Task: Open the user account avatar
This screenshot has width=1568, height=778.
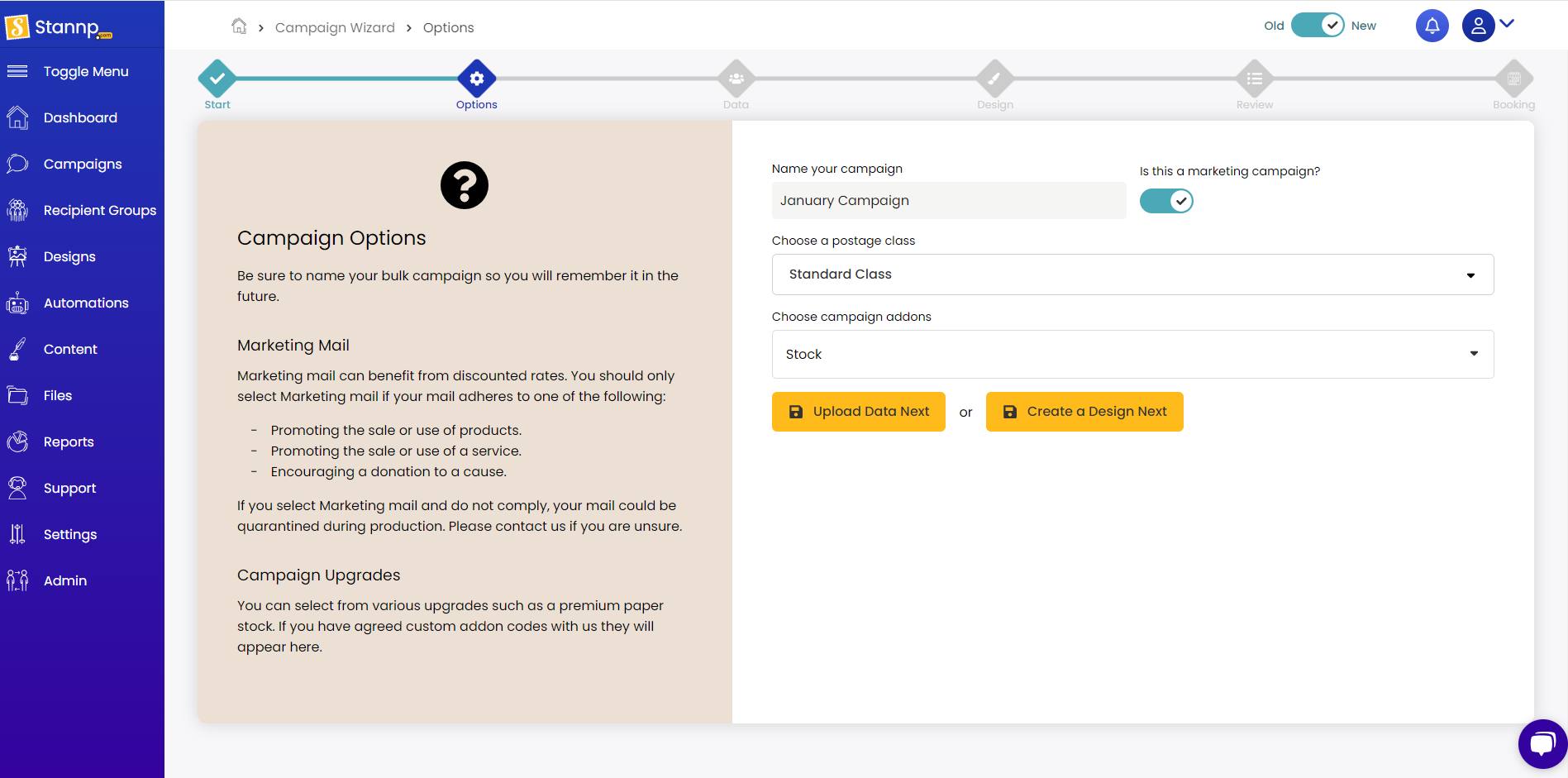Action: coord(1479,26)
